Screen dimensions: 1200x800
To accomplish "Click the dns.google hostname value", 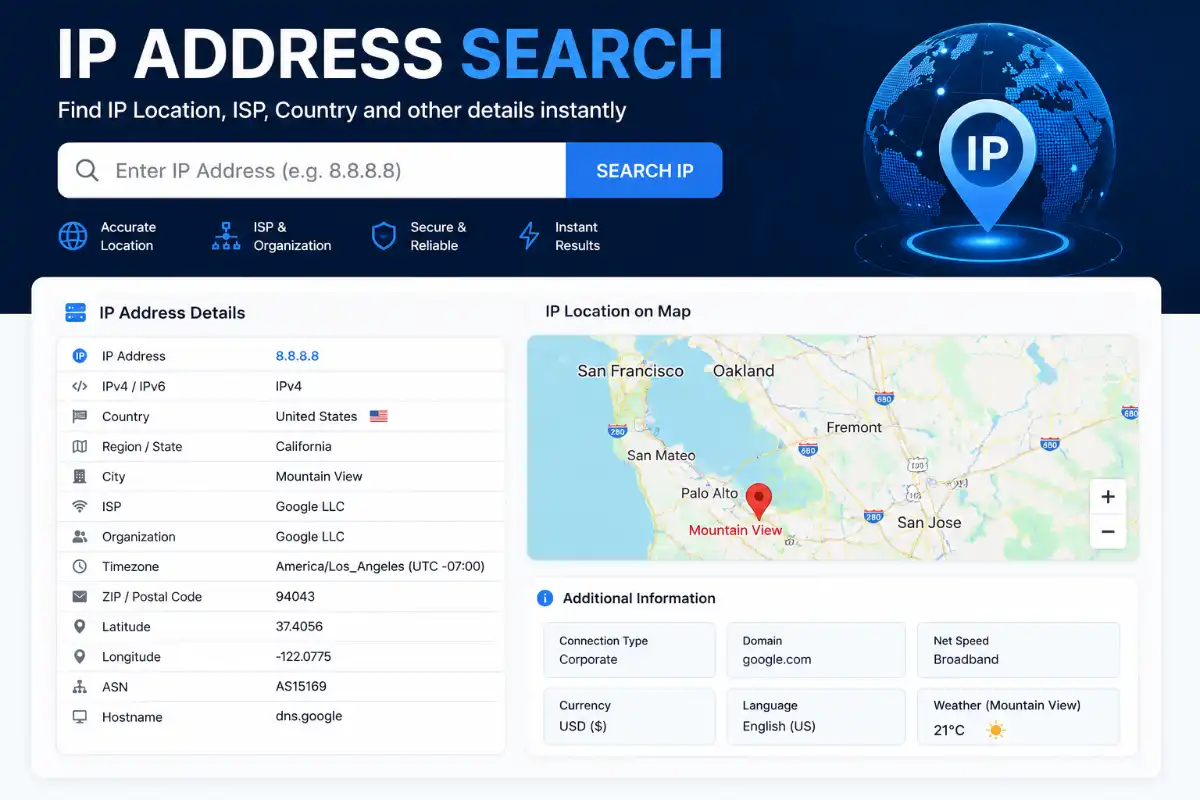I will pyautogui.click(x=309, y=716).
